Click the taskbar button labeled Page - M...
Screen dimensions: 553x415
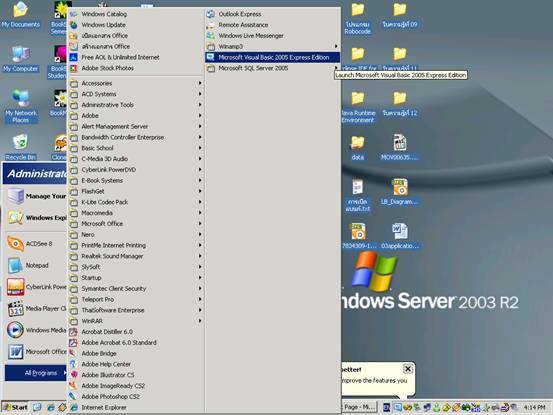[359, 407]
